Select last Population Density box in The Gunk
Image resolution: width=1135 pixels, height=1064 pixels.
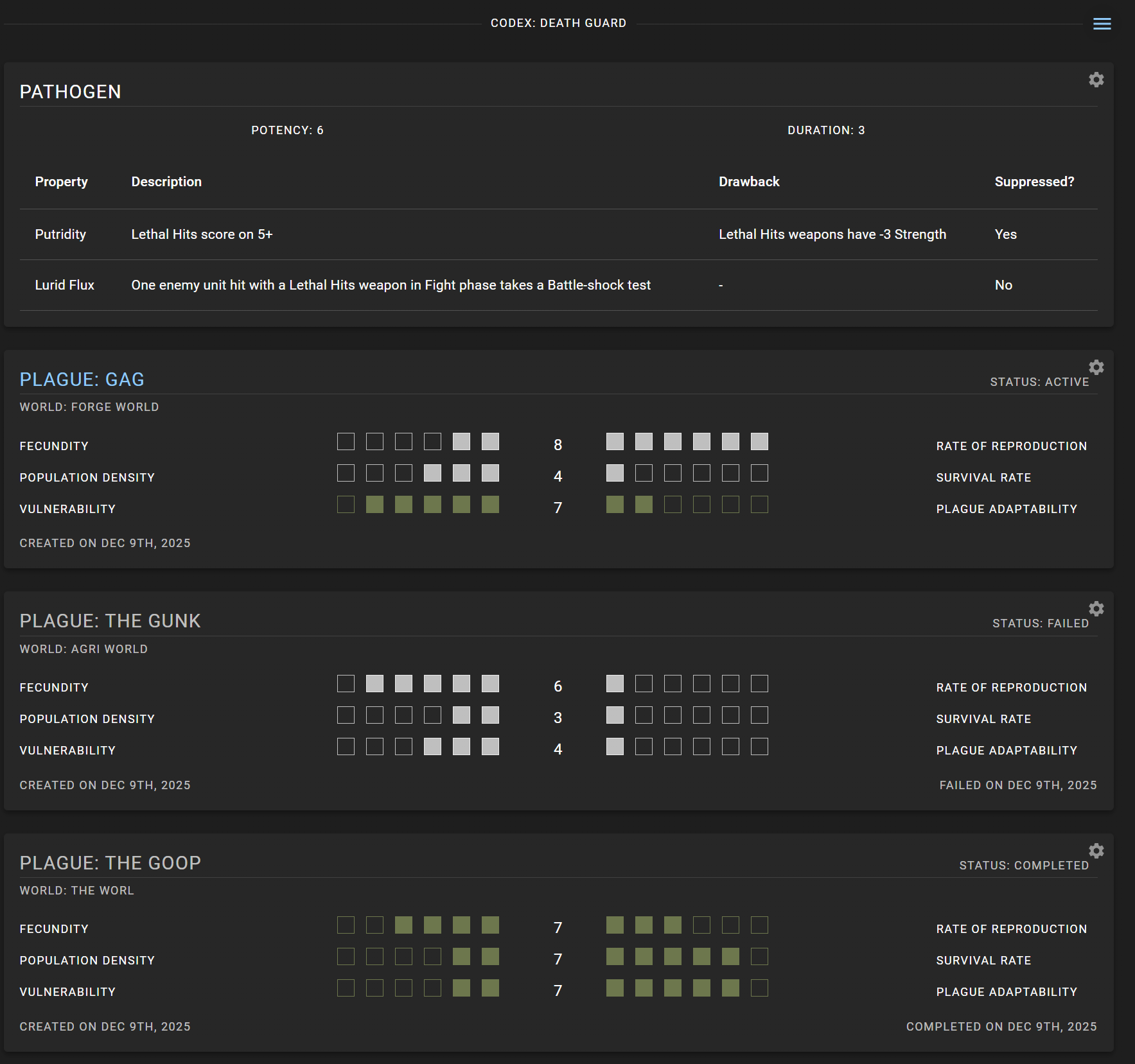pyautogui.click(x=490, y=715)
